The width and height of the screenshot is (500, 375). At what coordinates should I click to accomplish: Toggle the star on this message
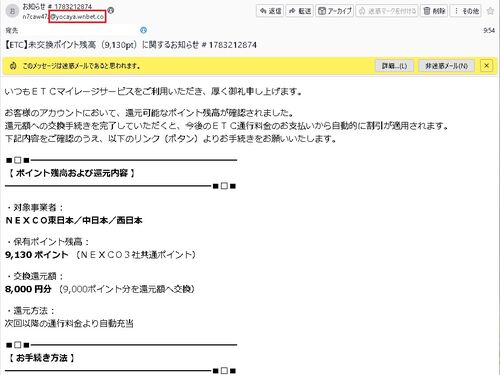490,11
